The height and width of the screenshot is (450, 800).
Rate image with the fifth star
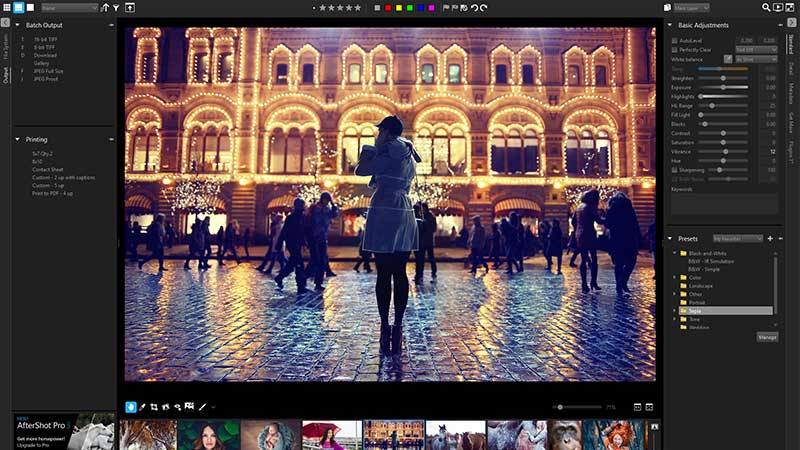pyautogui.click(x=358, y=8)
